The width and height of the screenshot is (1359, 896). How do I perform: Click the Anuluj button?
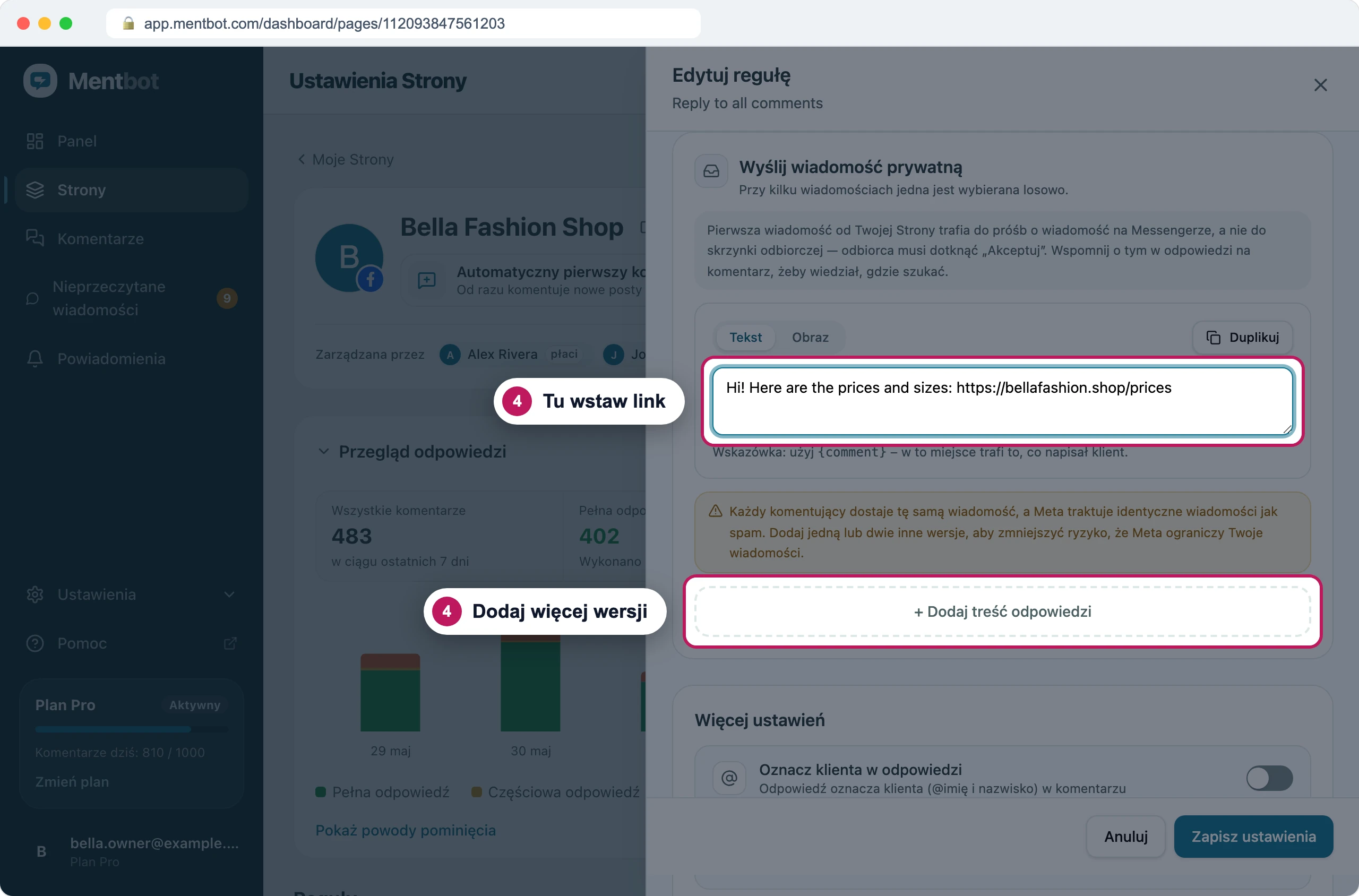[1125, 837]
